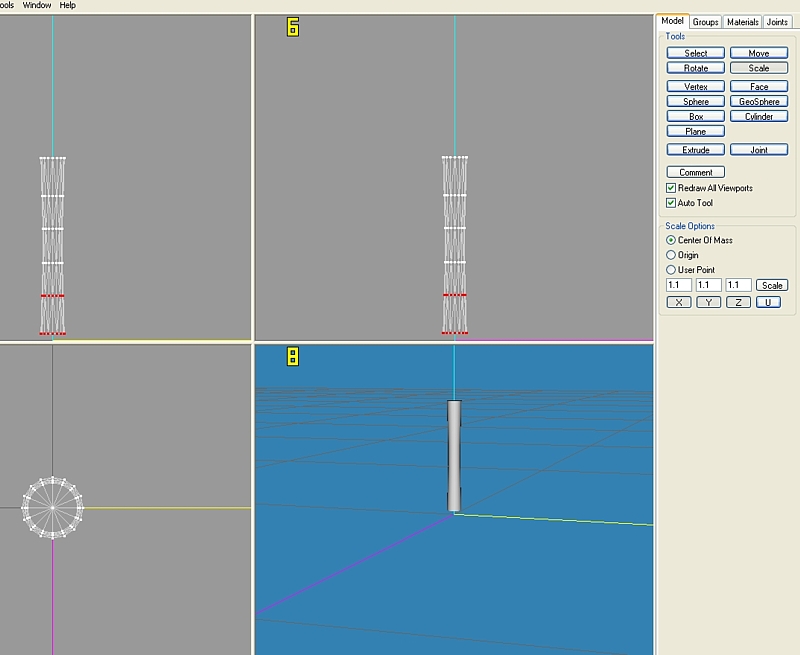
Task: Choose the Vertex tool
Action: (x=696, y=87)
